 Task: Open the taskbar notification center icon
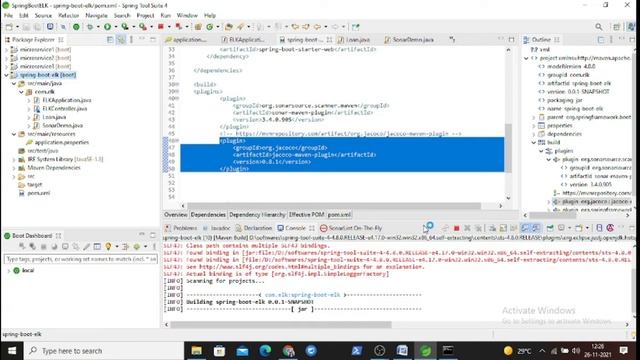pos(623,351)
